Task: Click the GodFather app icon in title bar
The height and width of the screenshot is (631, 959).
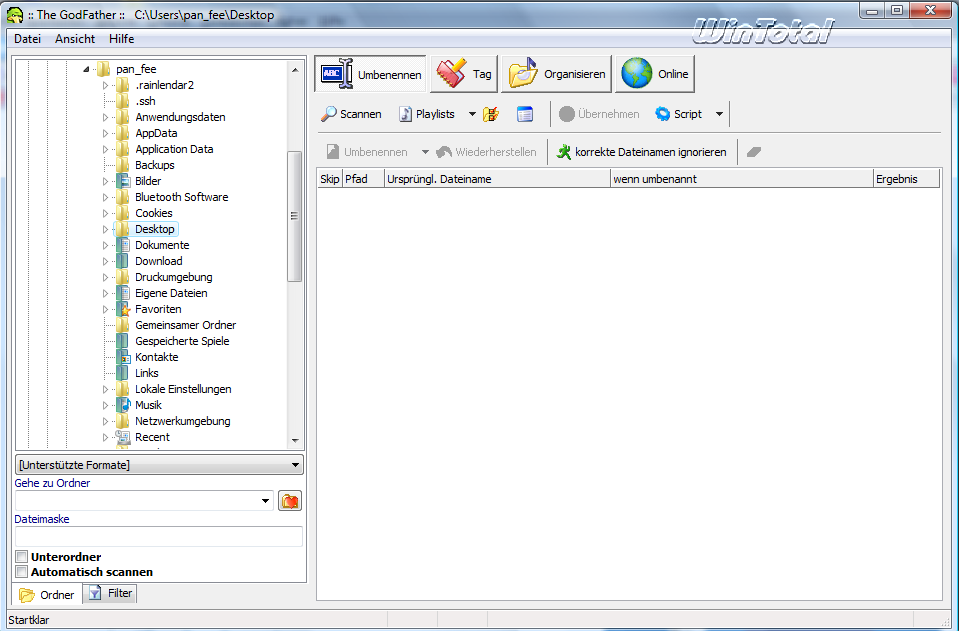Action: click(15, 15)
